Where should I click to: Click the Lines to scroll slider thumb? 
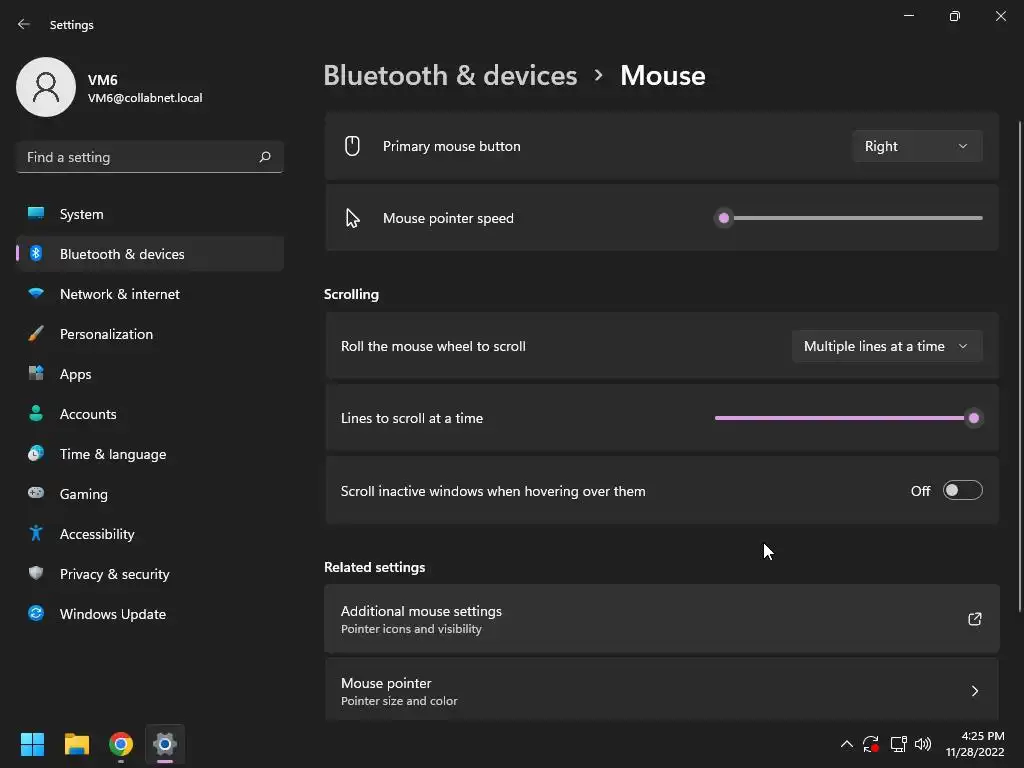click(x=974, y=418)
